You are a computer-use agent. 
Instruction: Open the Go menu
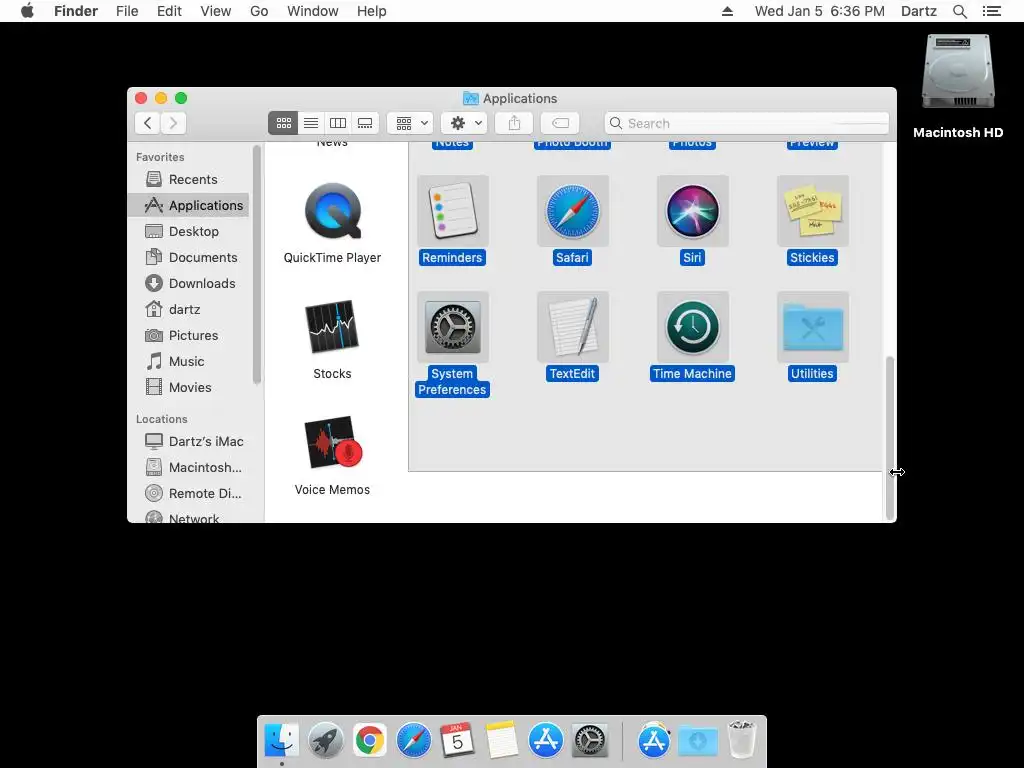pos(259,11)
